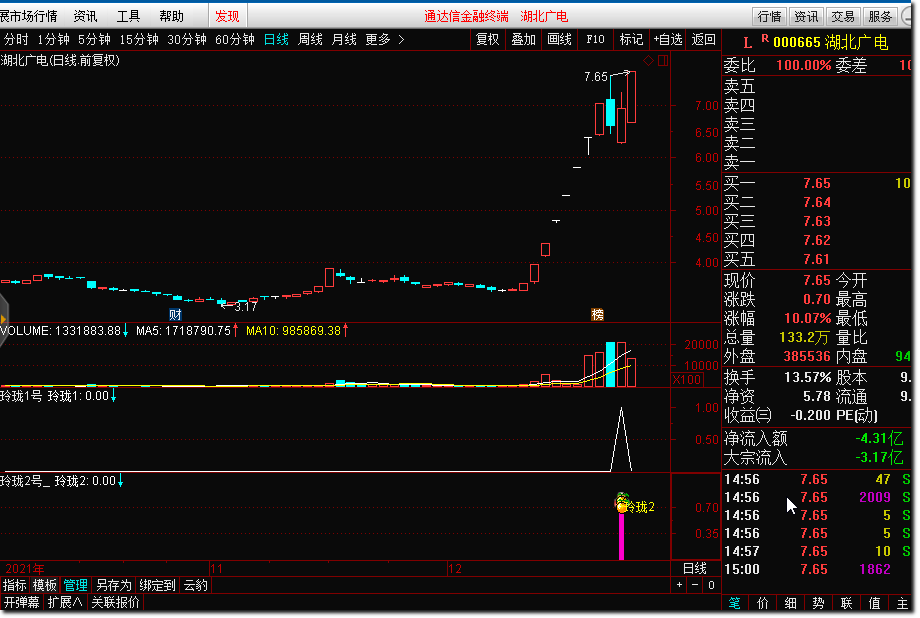Viewport: 920px width, 618px height.
Task: Click the 关联报价 button
Action: pyautogui.click(x=116, y=602)
